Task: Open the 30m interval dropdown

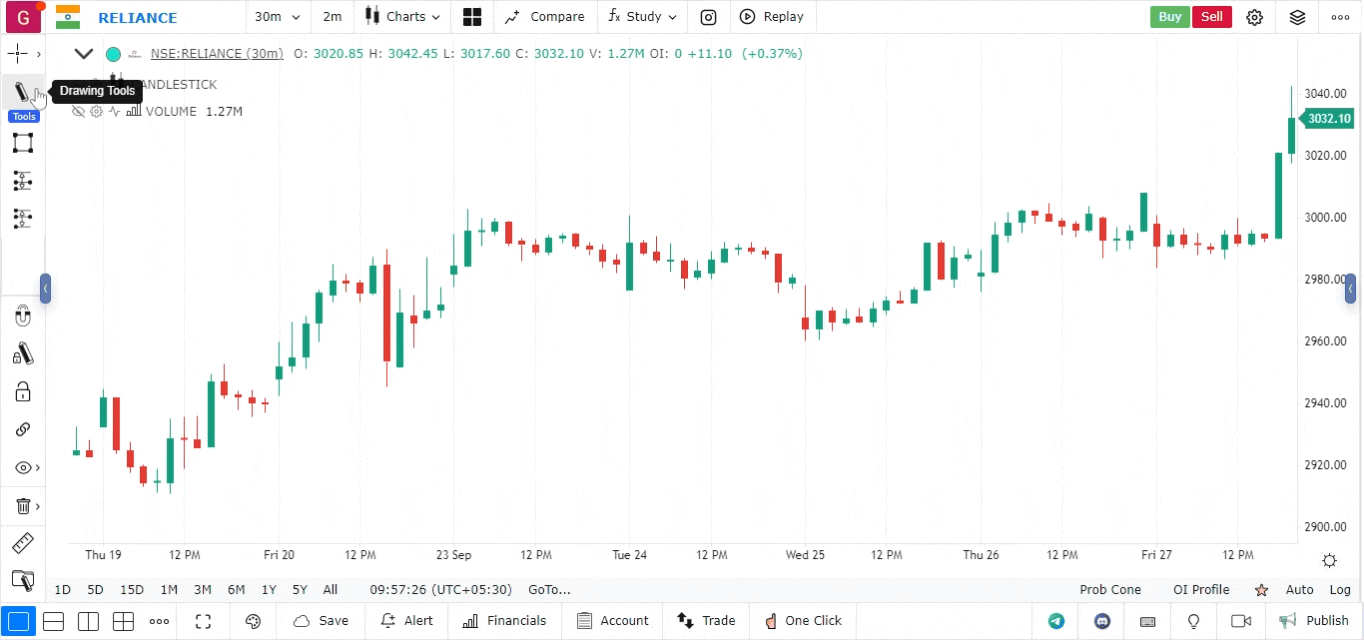Action: coord(277,17)
